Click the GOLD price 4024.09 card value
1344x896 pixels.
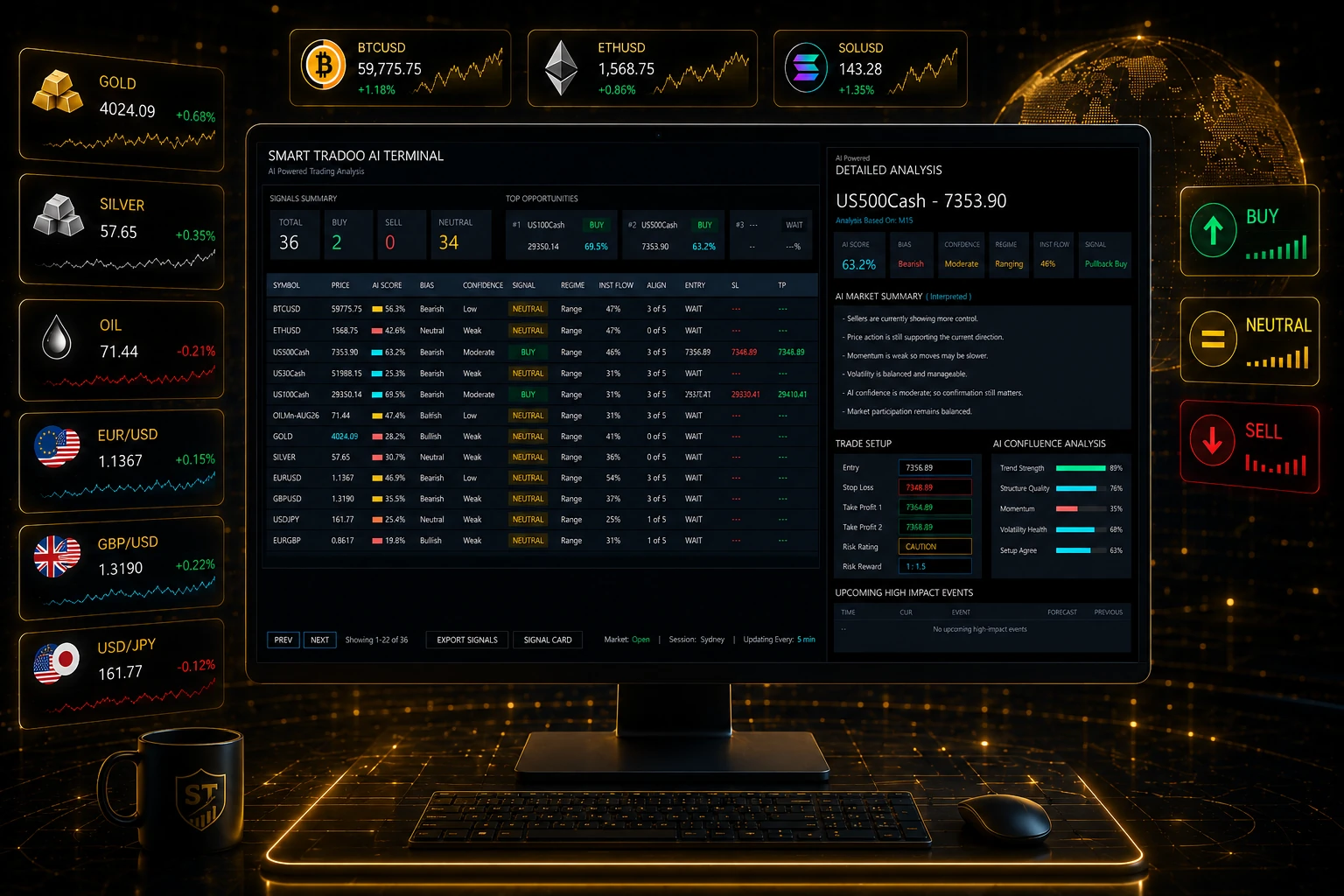[127, 110]
